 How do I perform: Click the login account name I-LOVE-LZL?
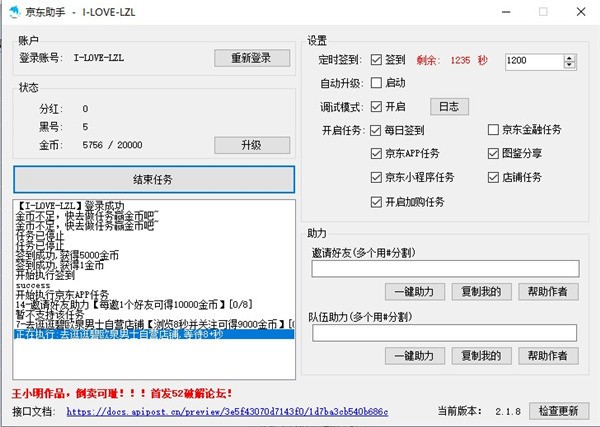point(99,58)
